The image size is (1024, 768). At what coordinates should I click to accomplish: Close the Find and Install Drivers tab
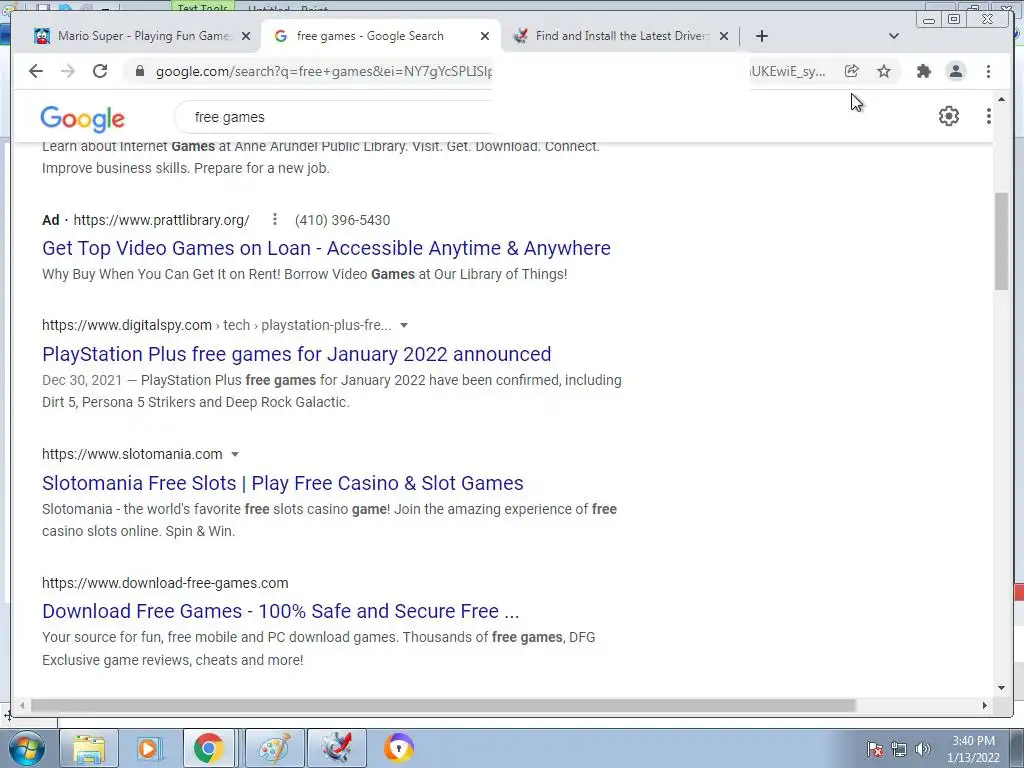724,36
